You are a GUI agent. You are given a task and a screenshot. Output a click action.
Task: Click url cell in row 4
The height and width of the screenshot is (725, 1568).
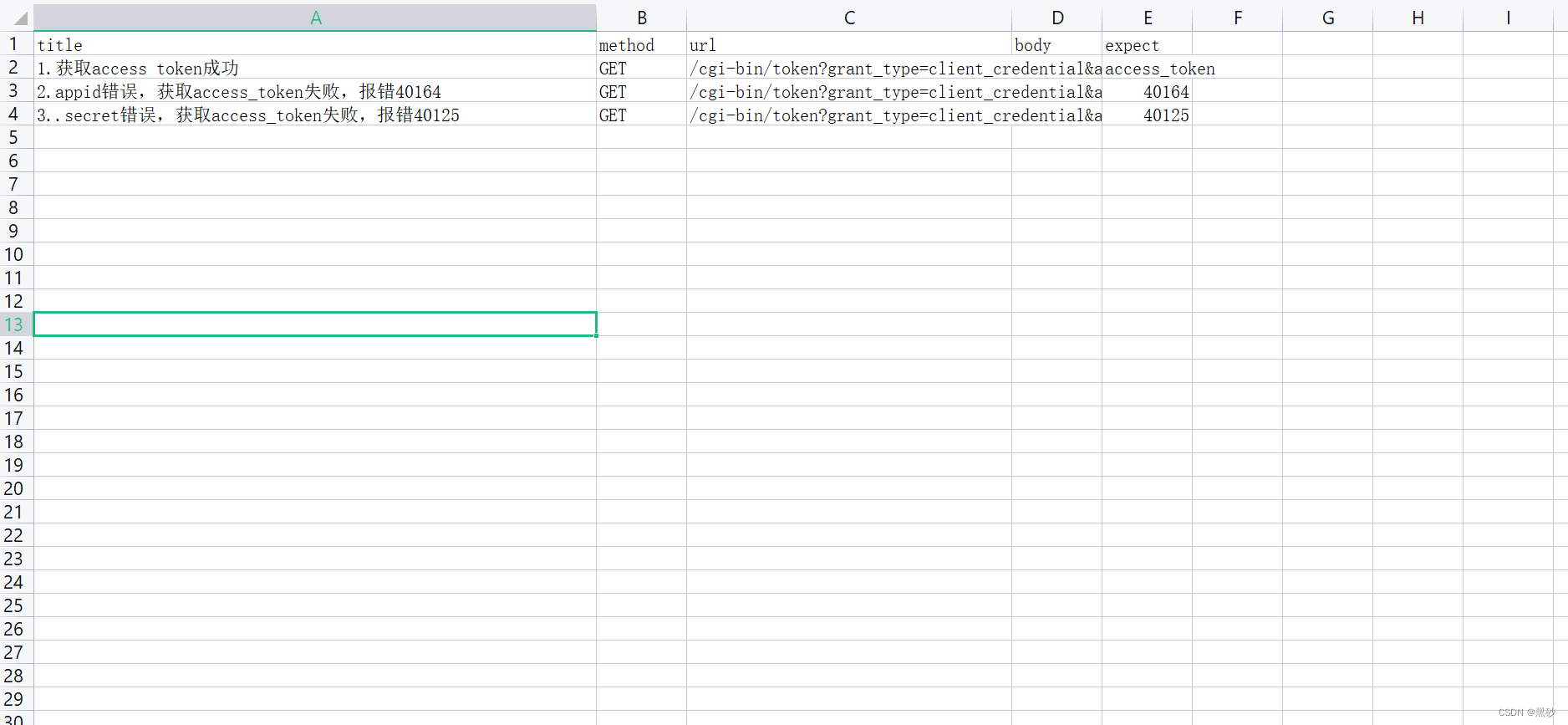(849, 115)
